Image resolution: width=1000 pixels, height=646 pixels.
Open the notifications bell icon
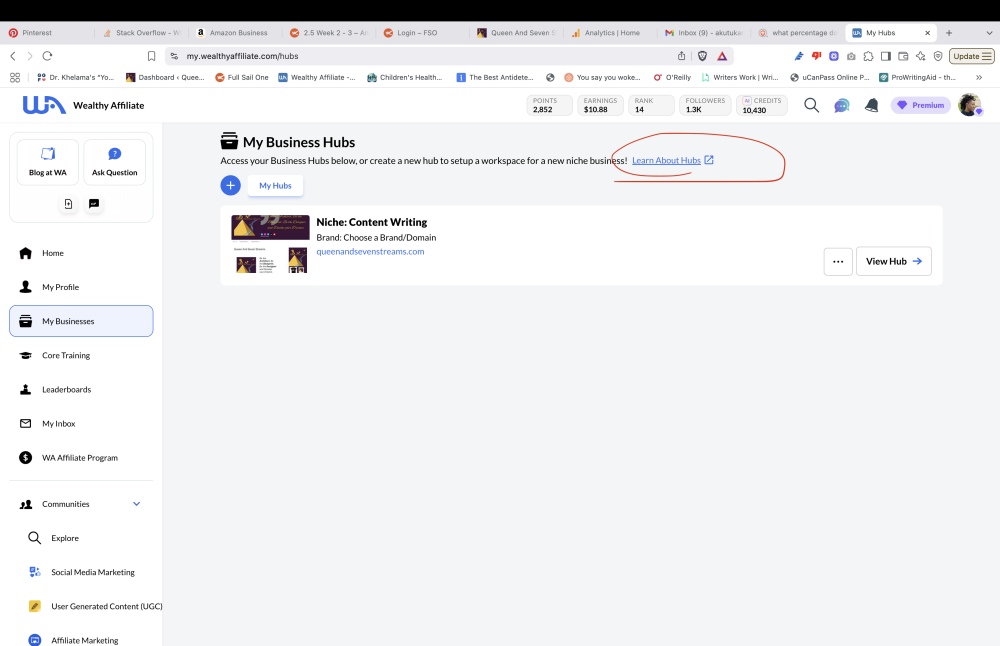click(871, 105)
